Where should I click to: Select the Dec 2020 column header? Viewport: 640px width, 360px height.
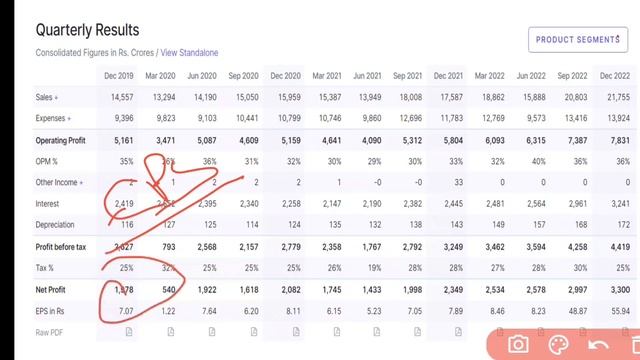[x=285, y=76]
